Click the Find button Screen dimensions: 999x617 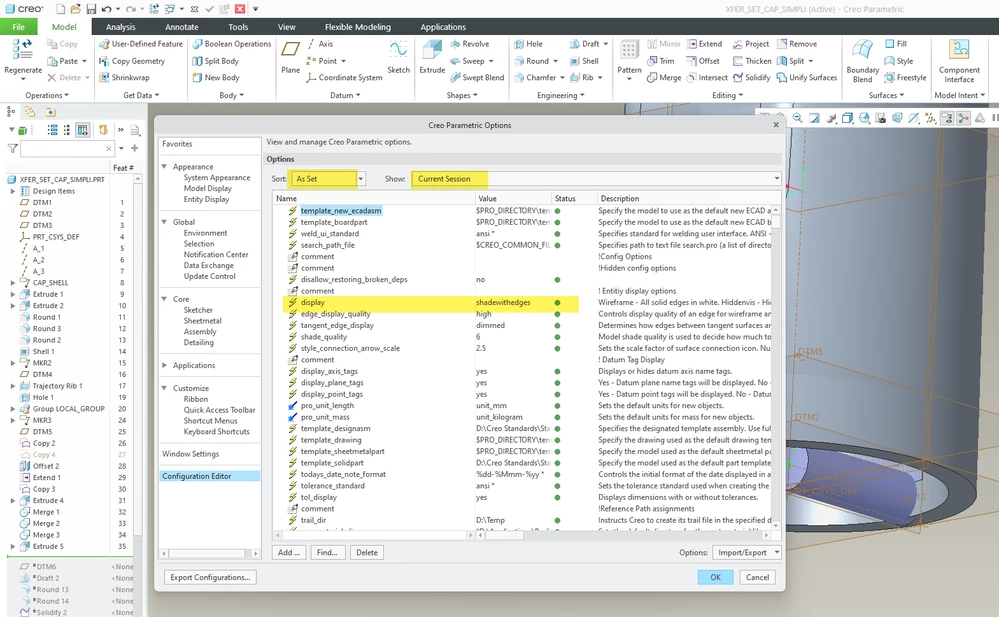click(x=327, y=553)
